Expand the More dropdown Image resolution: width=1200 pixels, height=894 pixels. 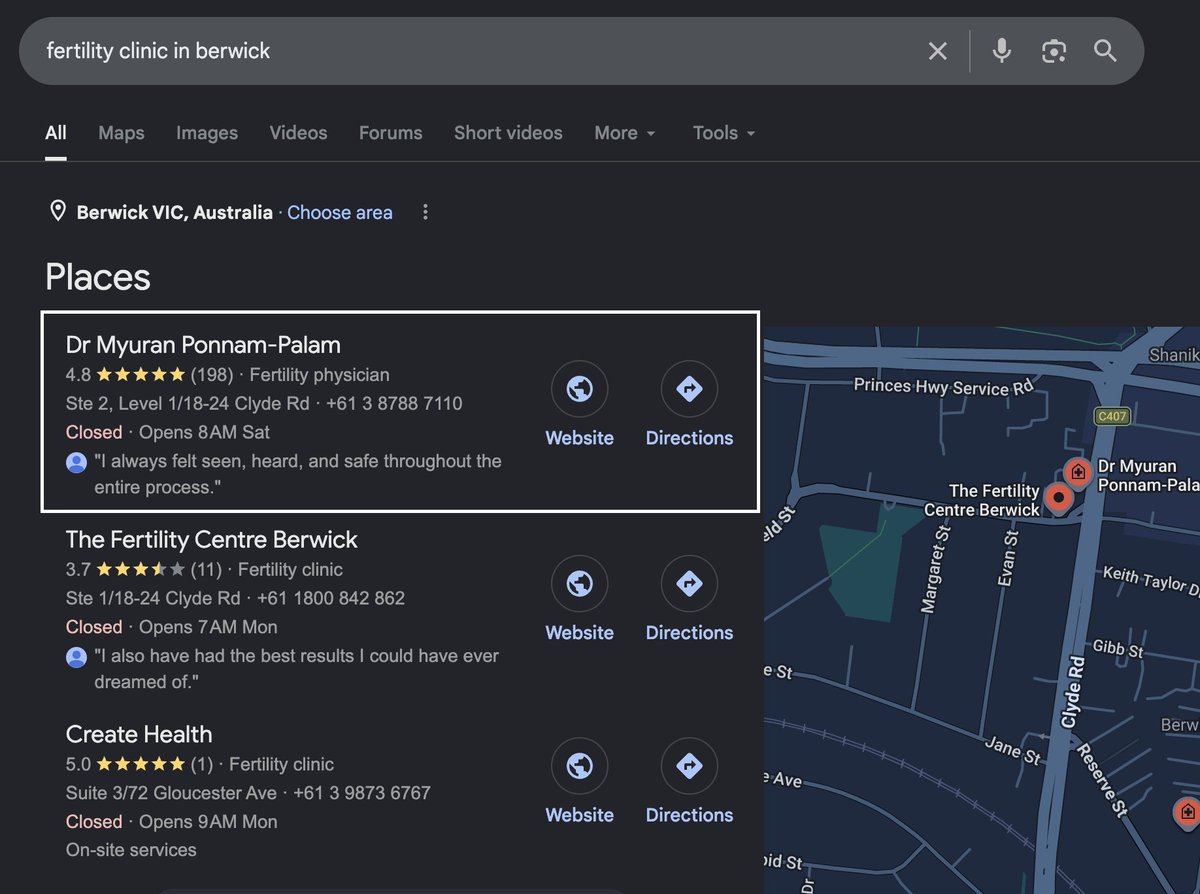[625, 133]
